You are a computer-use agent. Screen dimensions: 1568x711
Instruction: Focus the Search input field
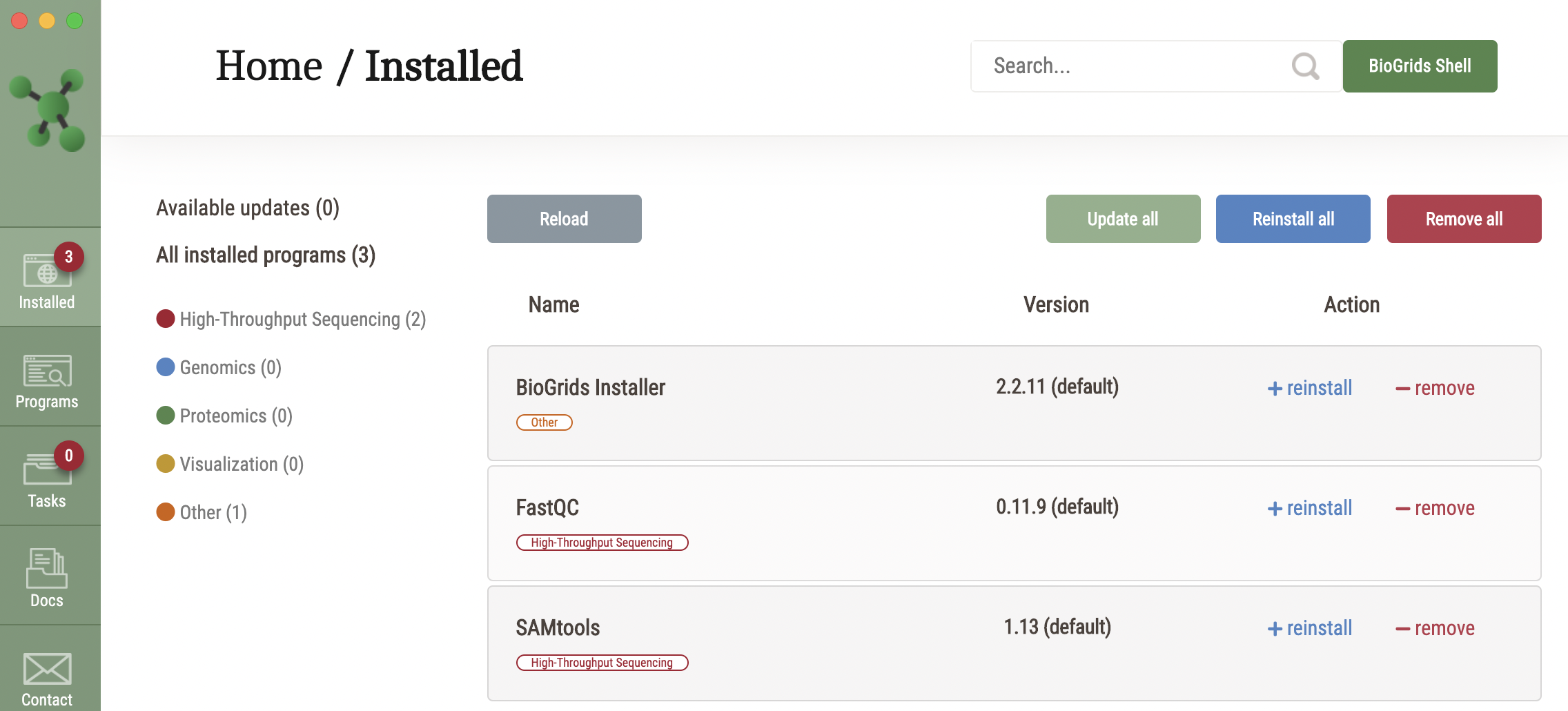pyautogui.click(x=1132, y=66)
